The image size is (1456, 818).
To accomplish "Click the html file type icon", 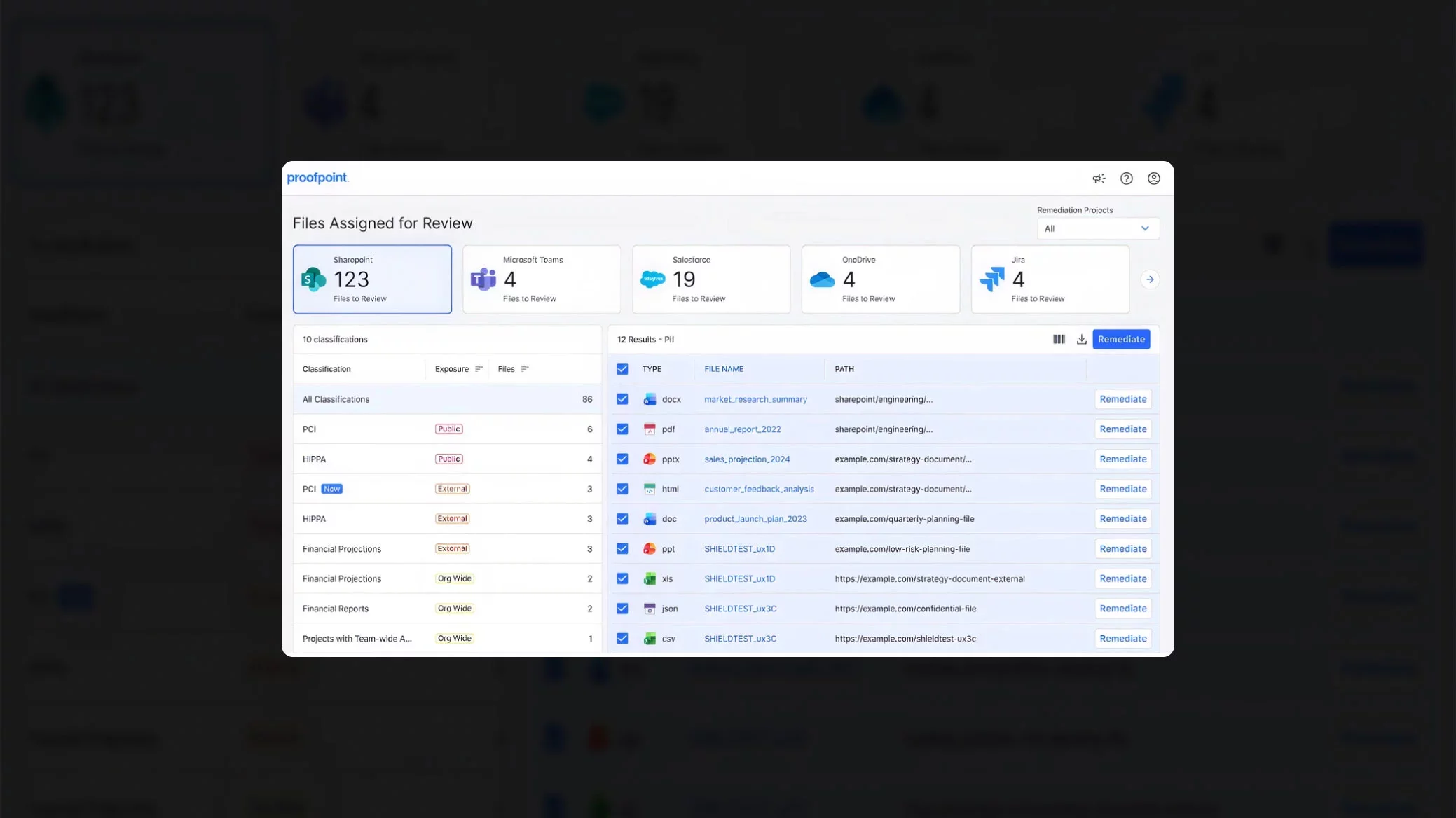I will (x=650, y=489).
